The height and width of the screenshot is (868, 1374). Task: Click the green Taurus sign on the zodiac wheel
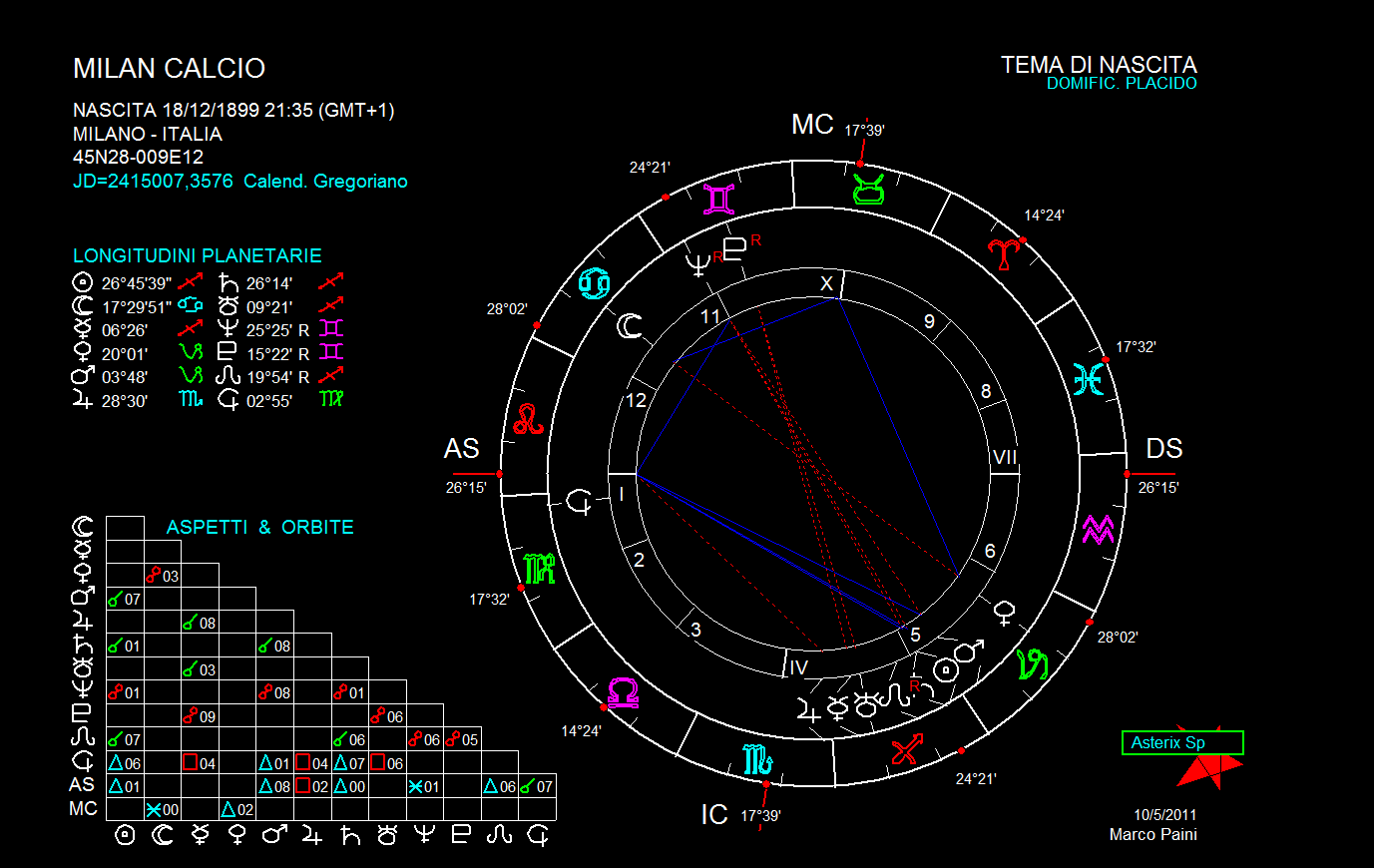point(868,188)
